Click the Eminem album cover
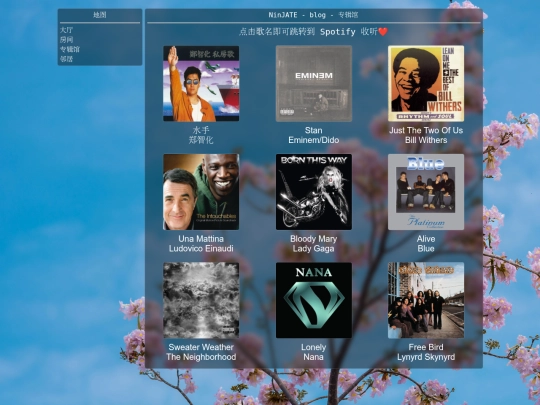 314,83
